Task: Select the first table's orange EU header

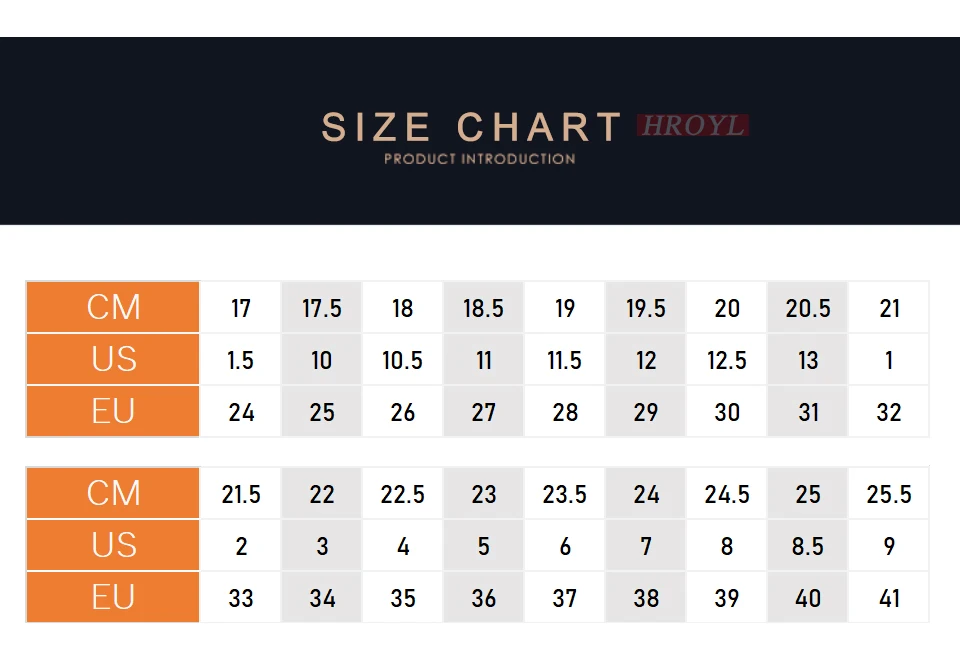Action: [x=113, y=411]
